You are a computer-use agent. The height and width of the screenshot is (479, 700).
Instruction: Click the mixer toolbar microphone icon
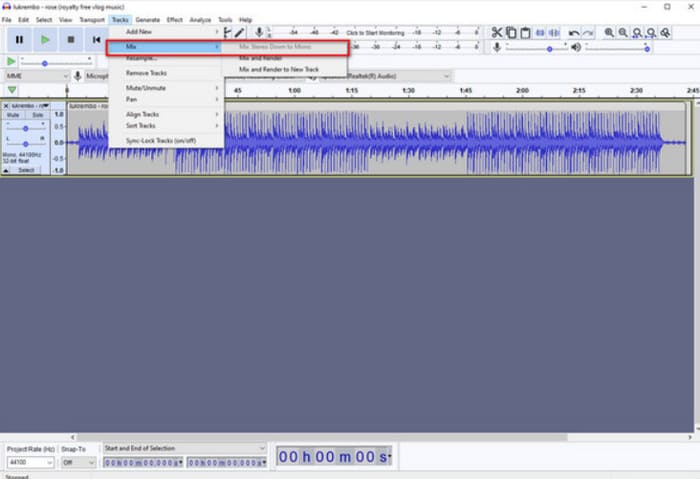coord(497,47)
